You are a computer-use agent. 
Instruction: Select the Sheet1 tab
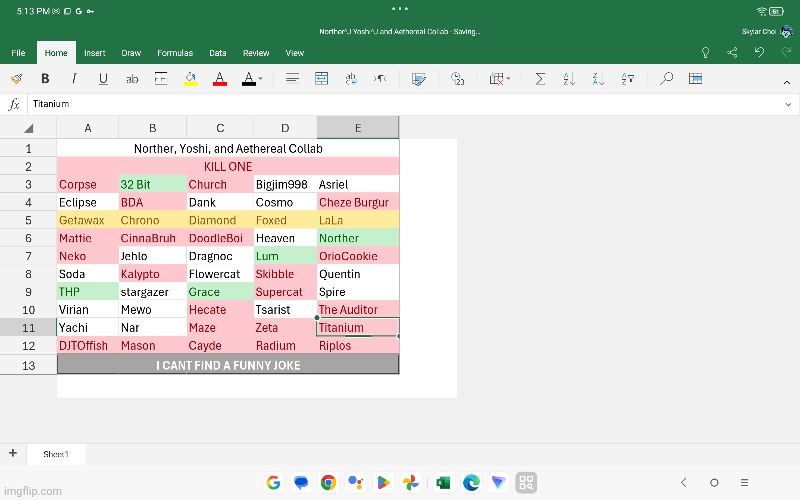[x=56, y=454]
